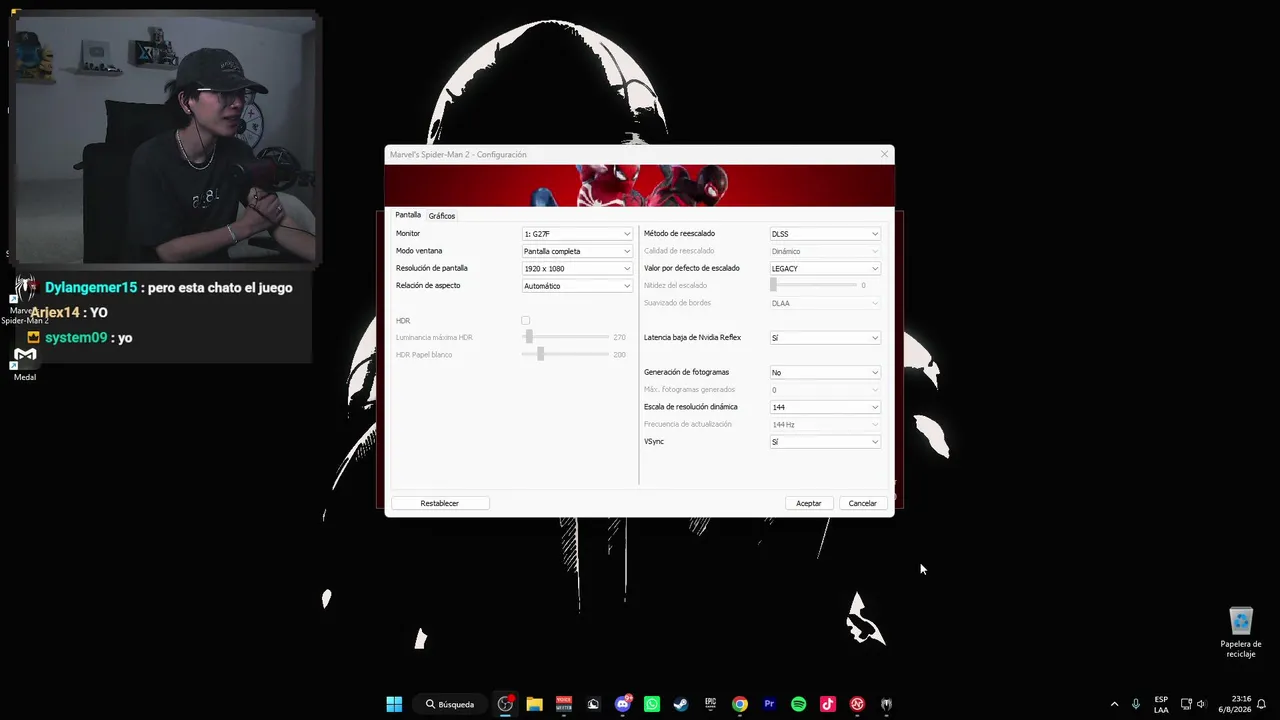Enable the HDR checkbox

525,320
